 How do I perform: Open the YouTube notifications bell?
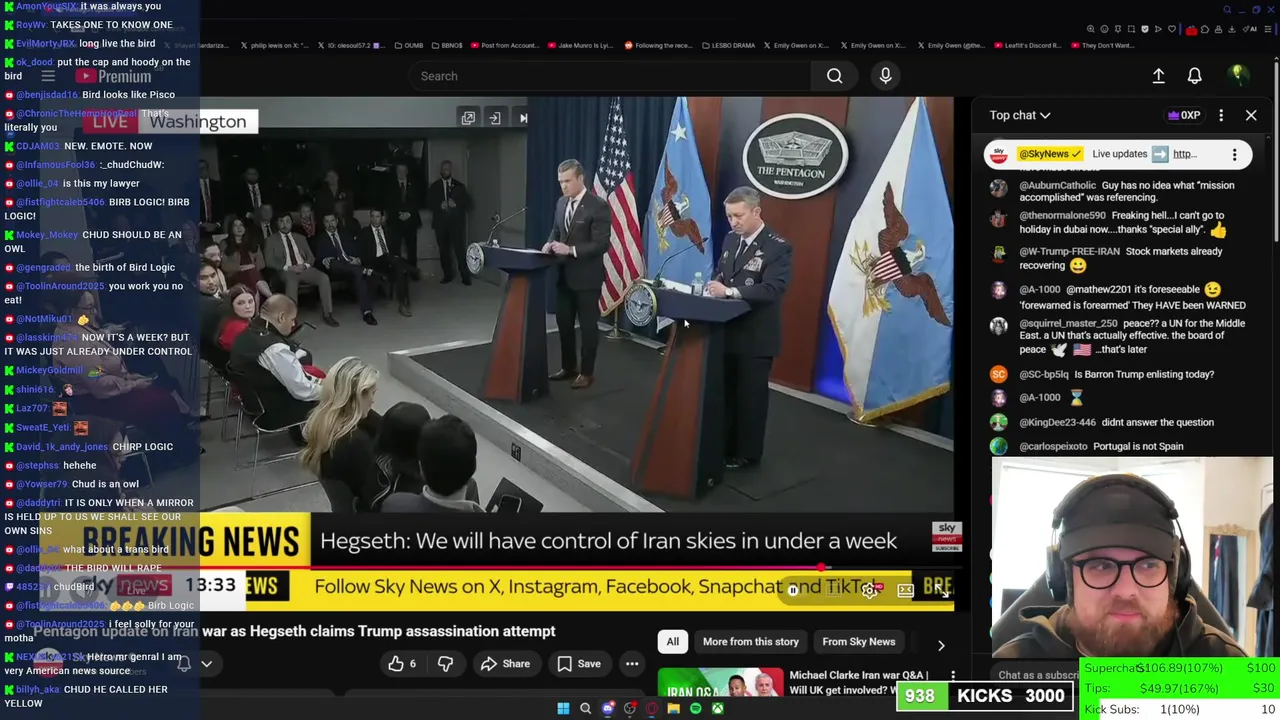tap(1194, 76)
